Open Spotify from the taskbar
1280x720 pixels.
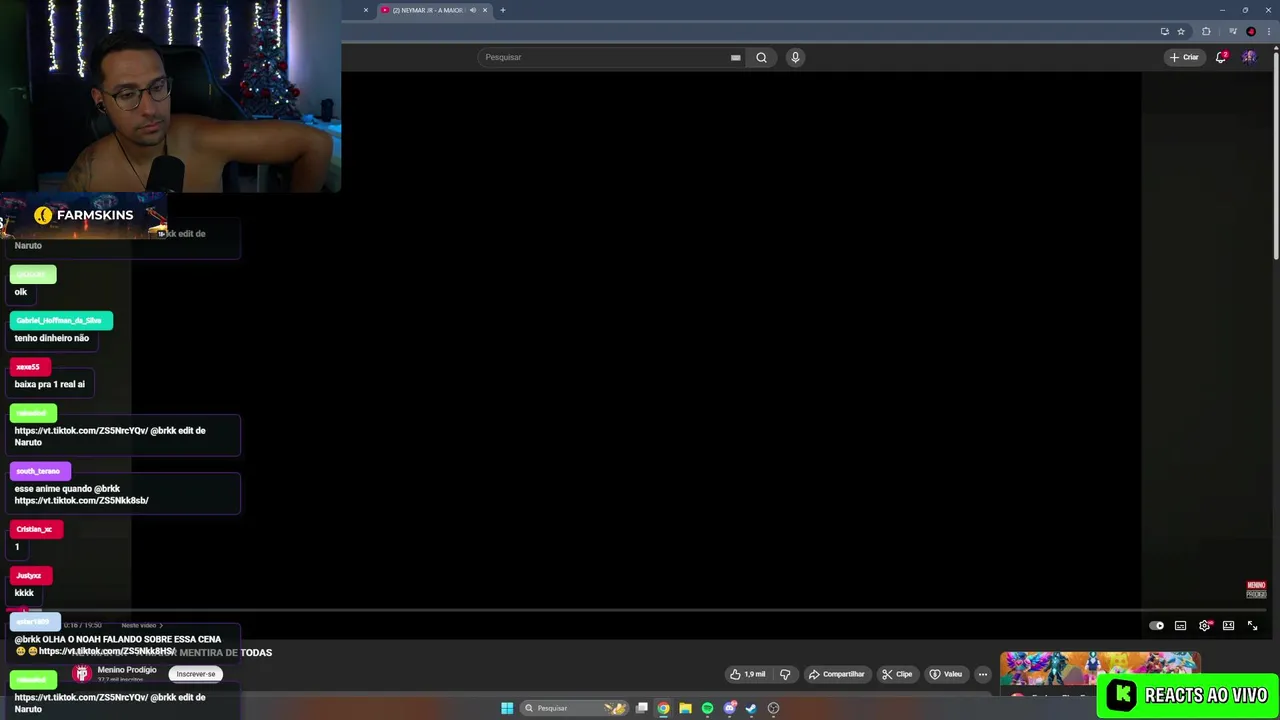[x=707, y=708]
